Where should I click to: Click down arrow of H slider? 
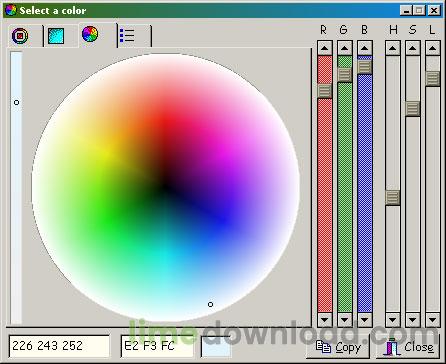(393, 320)
